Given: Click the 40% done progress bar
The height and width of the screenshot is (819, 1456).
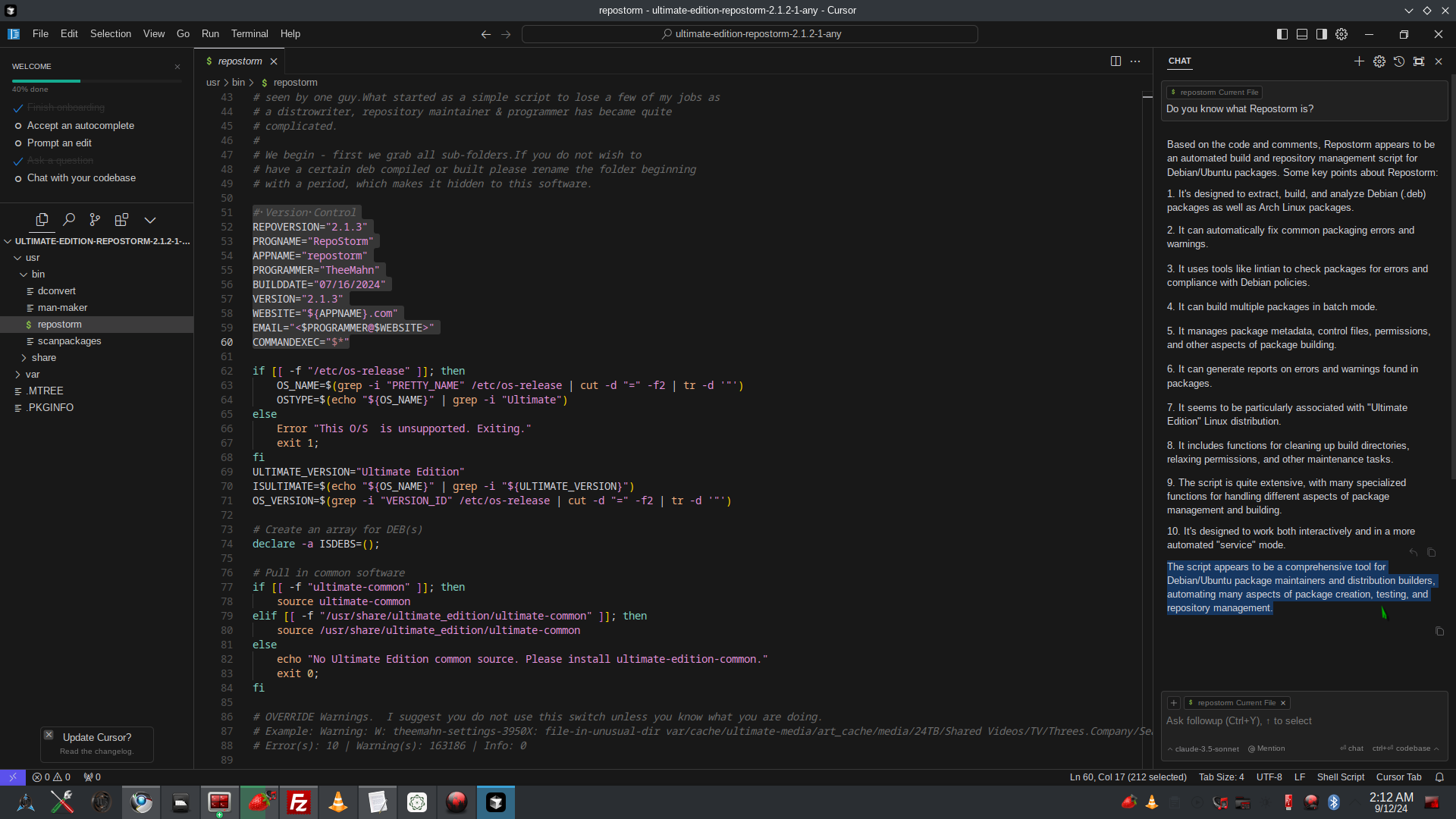Looking at the screenshot, I should tap(97, 81).
